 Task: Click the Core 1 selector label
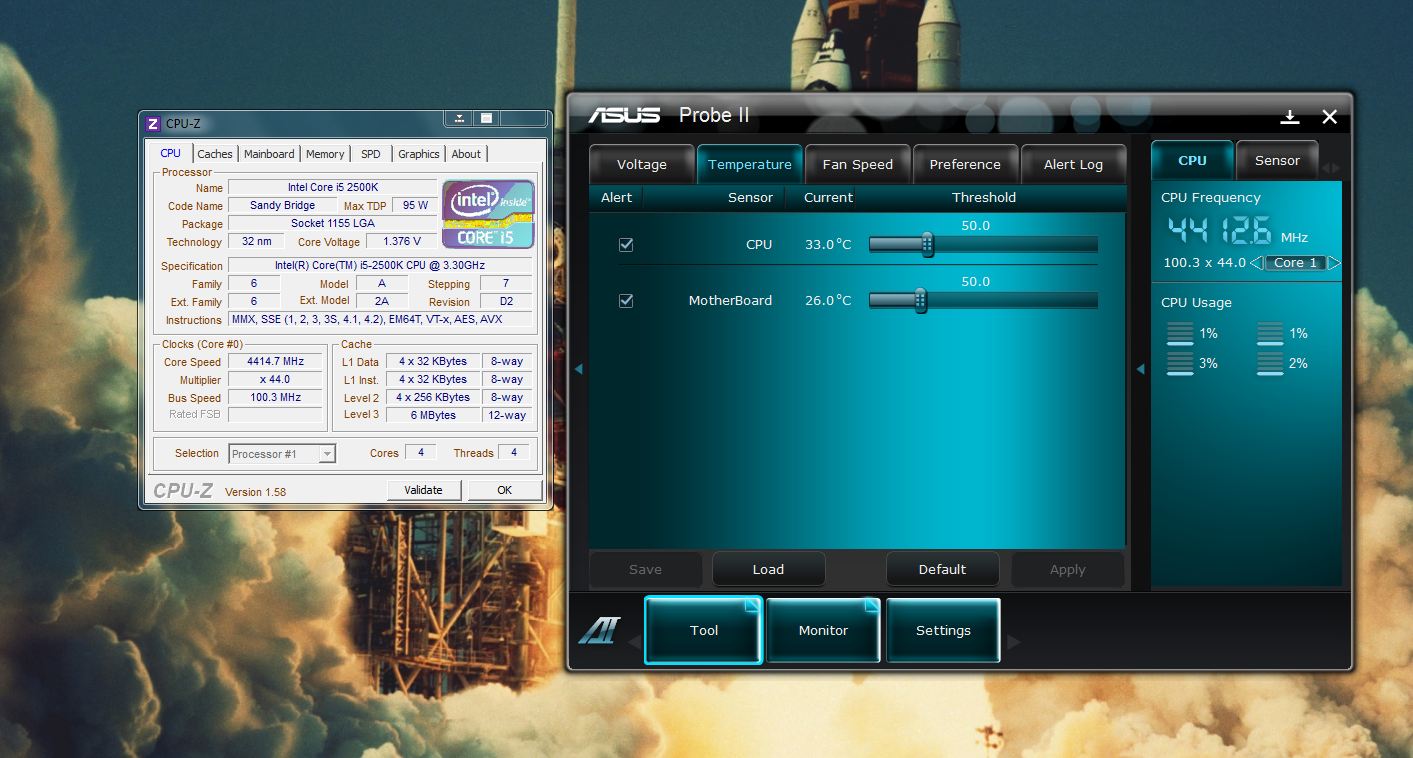pos(1295,263)
